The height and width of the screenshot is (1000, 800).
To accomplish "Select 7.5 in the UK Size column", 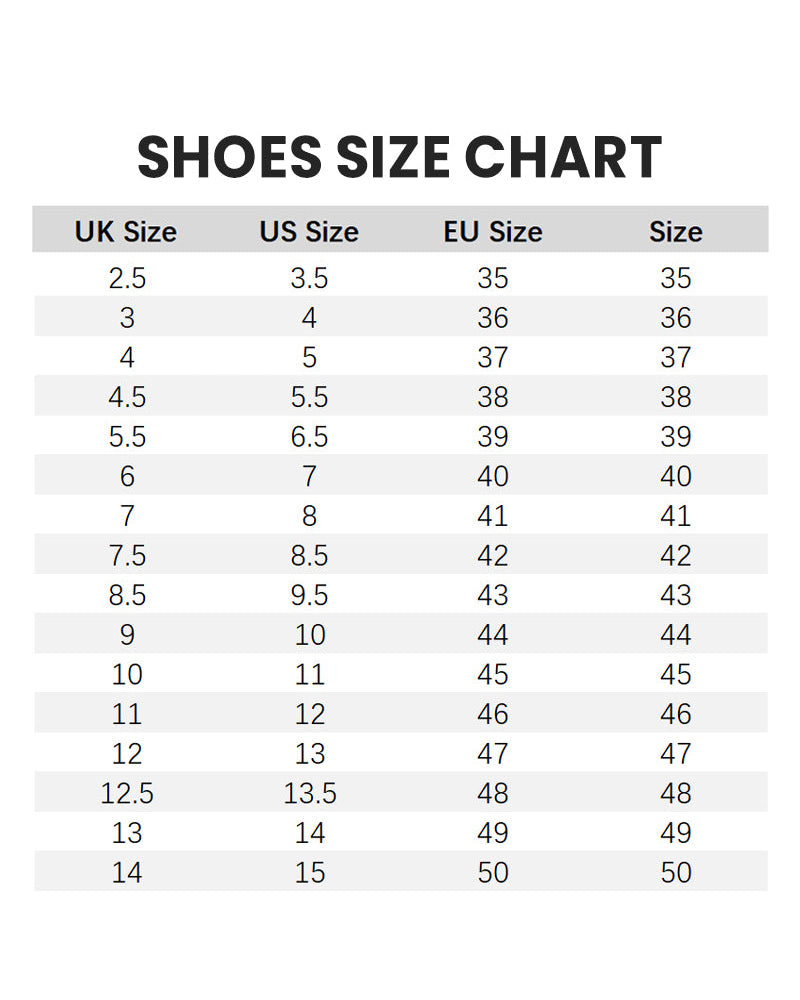I will 127,556.
